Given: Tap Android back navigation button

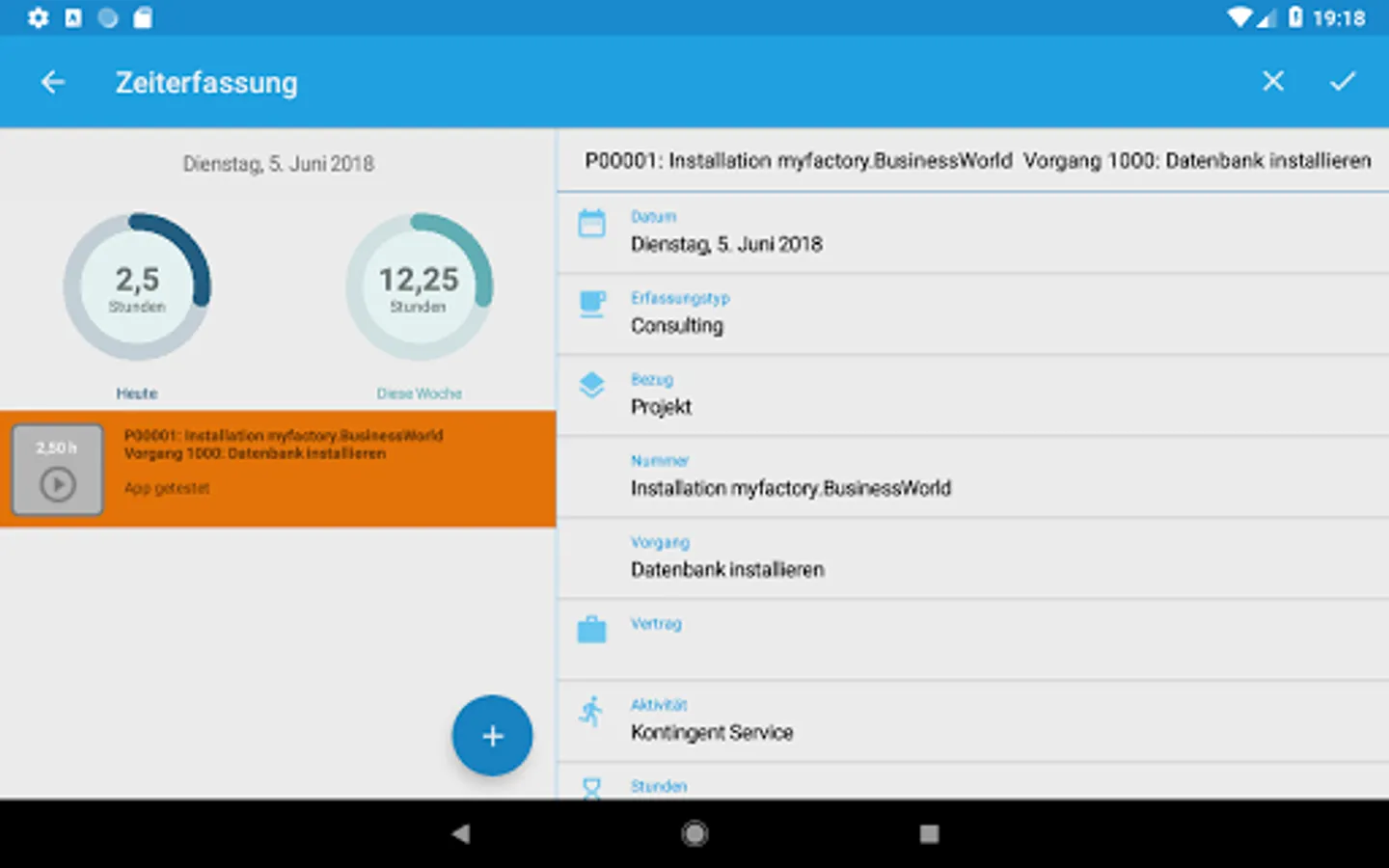Looking at the screenshot, I should [x=461, y=833].
